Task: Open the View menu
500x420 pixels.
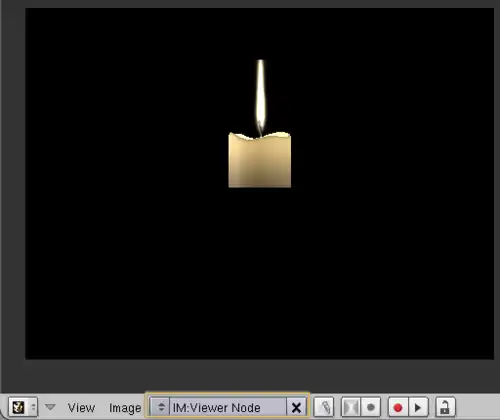Action: tap(81, 407)
